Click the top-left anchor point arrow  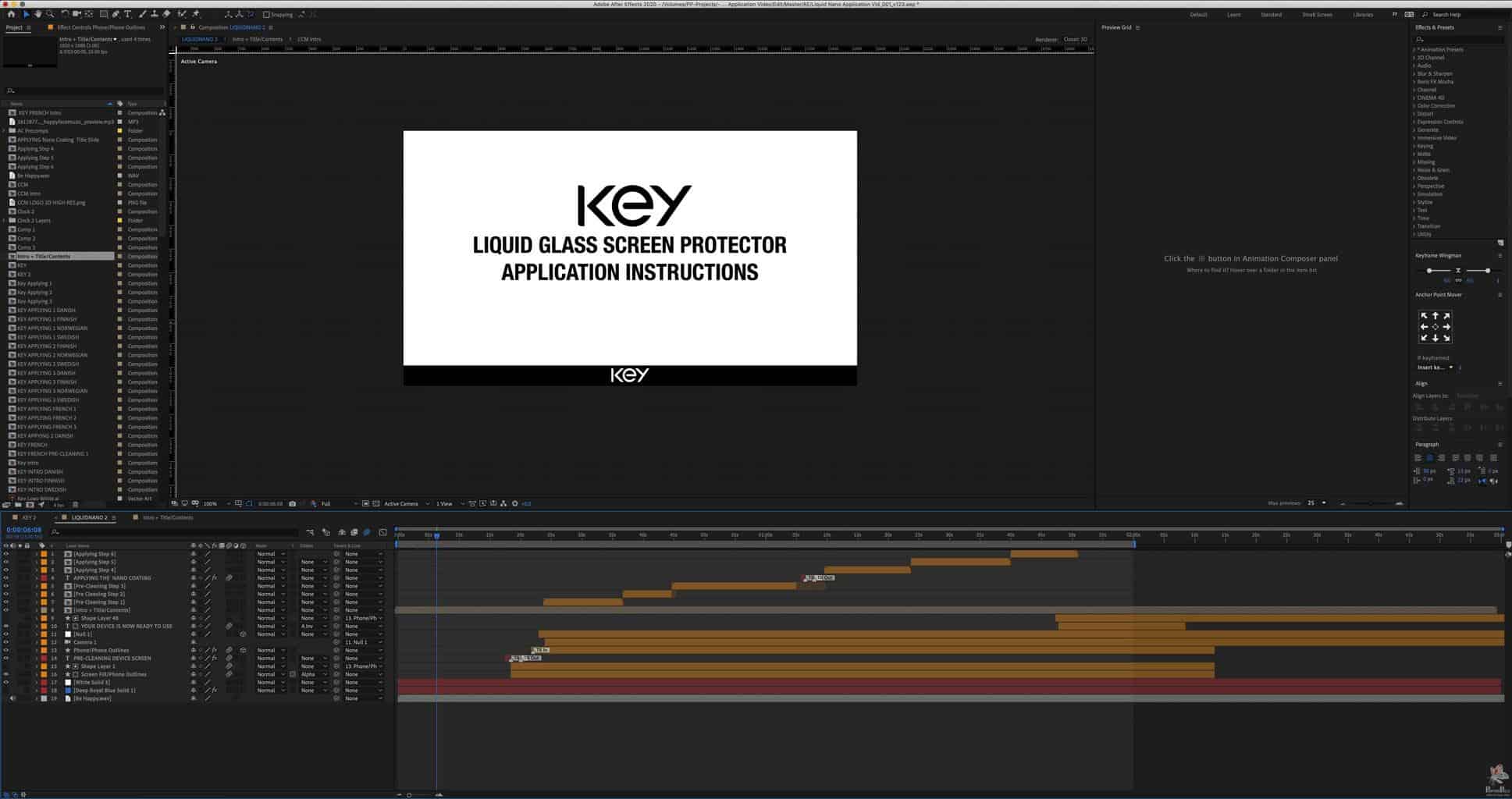tap(1424, 316)
